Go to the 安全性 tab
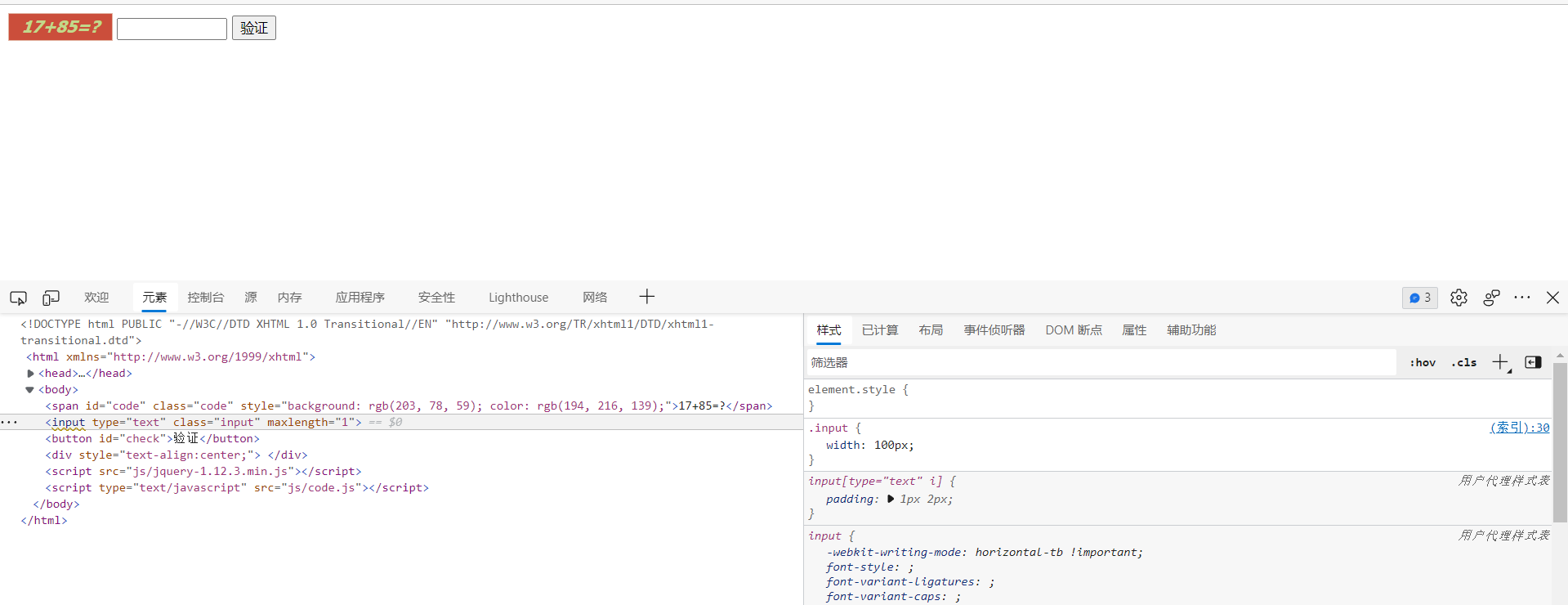Screen dimensions: 1568x605 point(437,298)
